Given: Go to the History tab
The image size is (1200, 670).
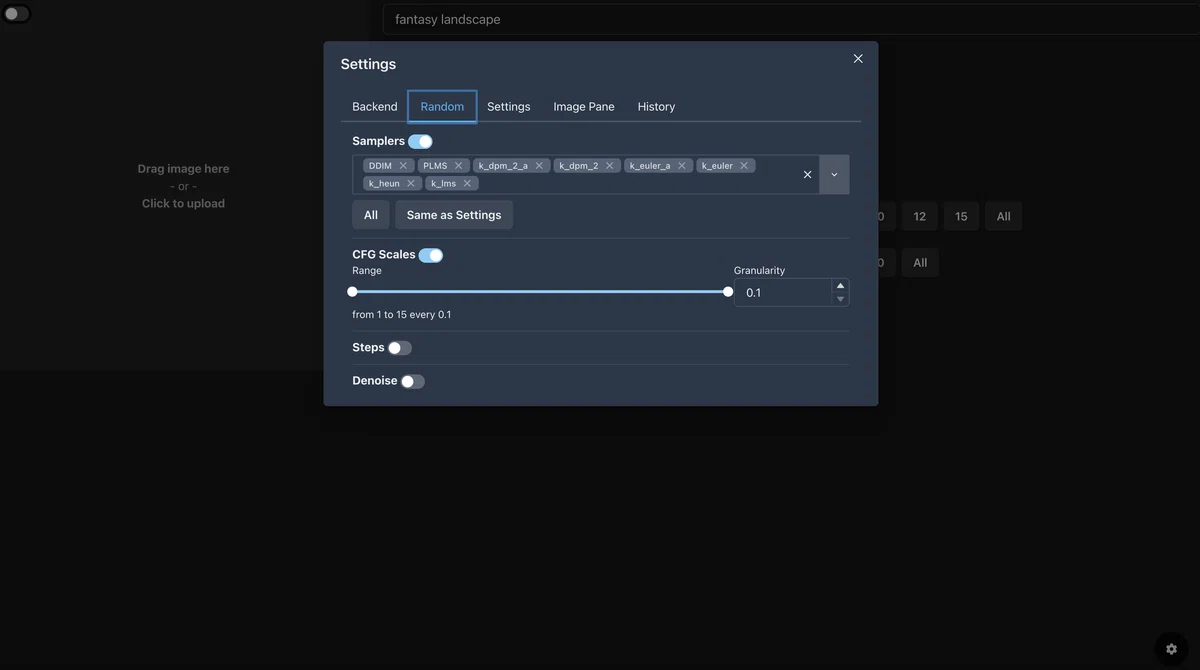Looking at the screenshot, I should pyautogui.click(x=656, y=107).
